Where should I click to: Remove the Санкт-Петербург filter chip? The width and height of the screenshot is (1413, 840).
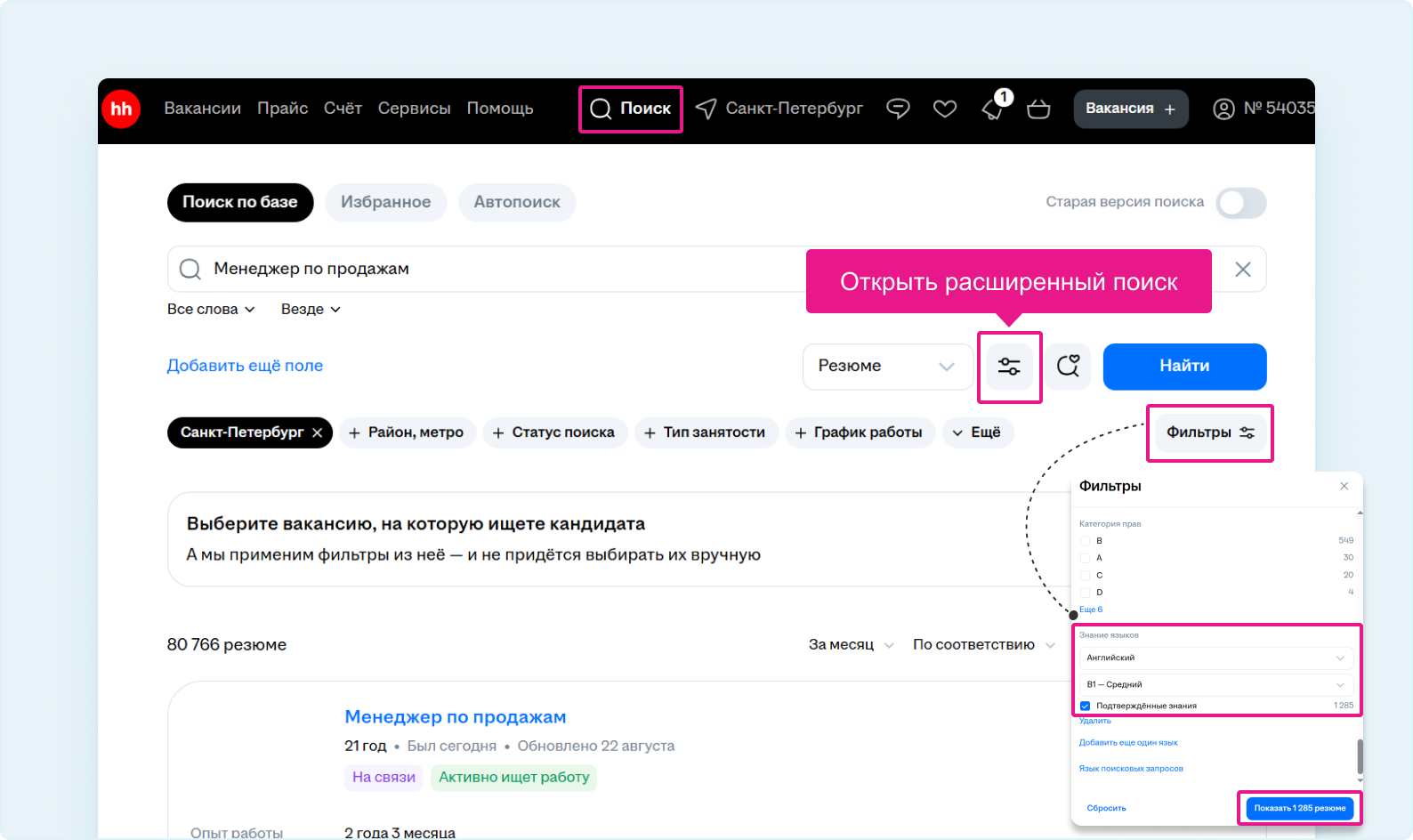click(318, 432)
